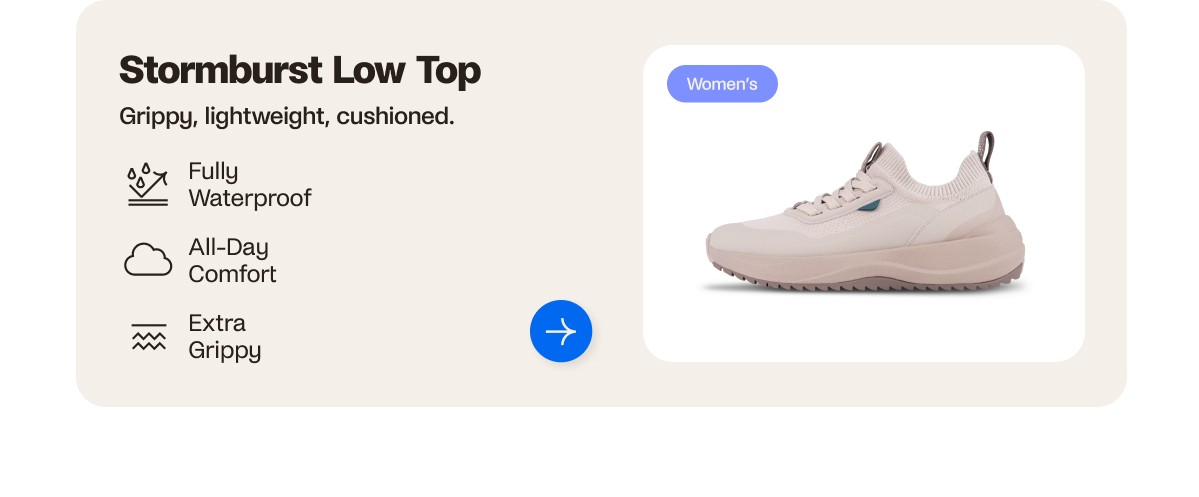Click the water droplets waterproof icon
This screenshot has height=497, width=1199.
pyautogui.click(x=147, y=184)
